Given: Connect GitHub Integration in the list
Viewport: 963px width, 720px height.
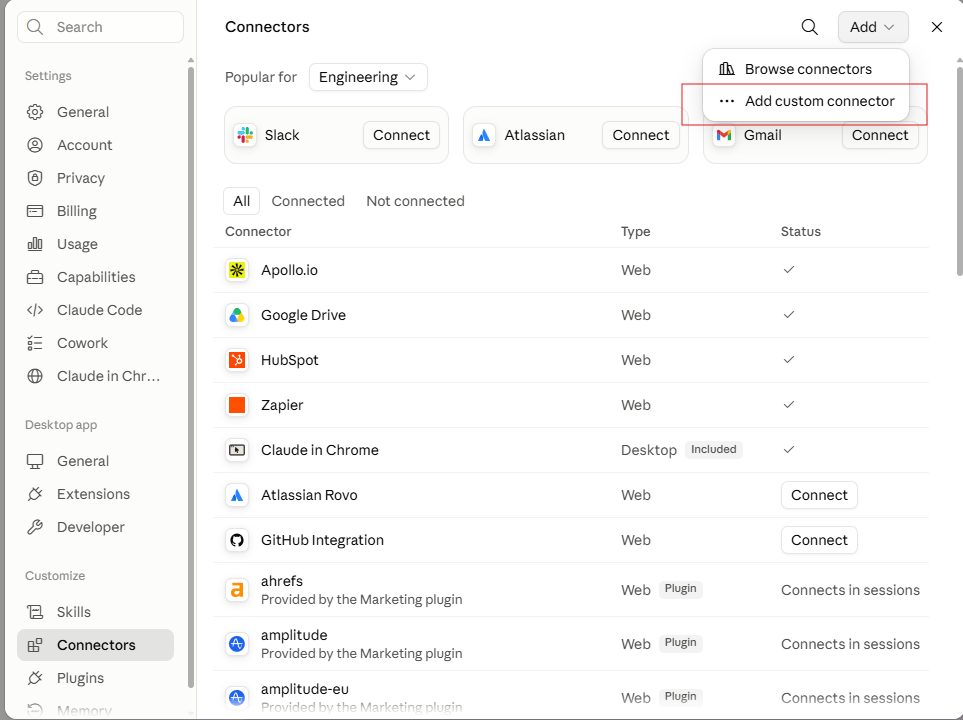Looking at the screenshot, I should click(819, 541).
